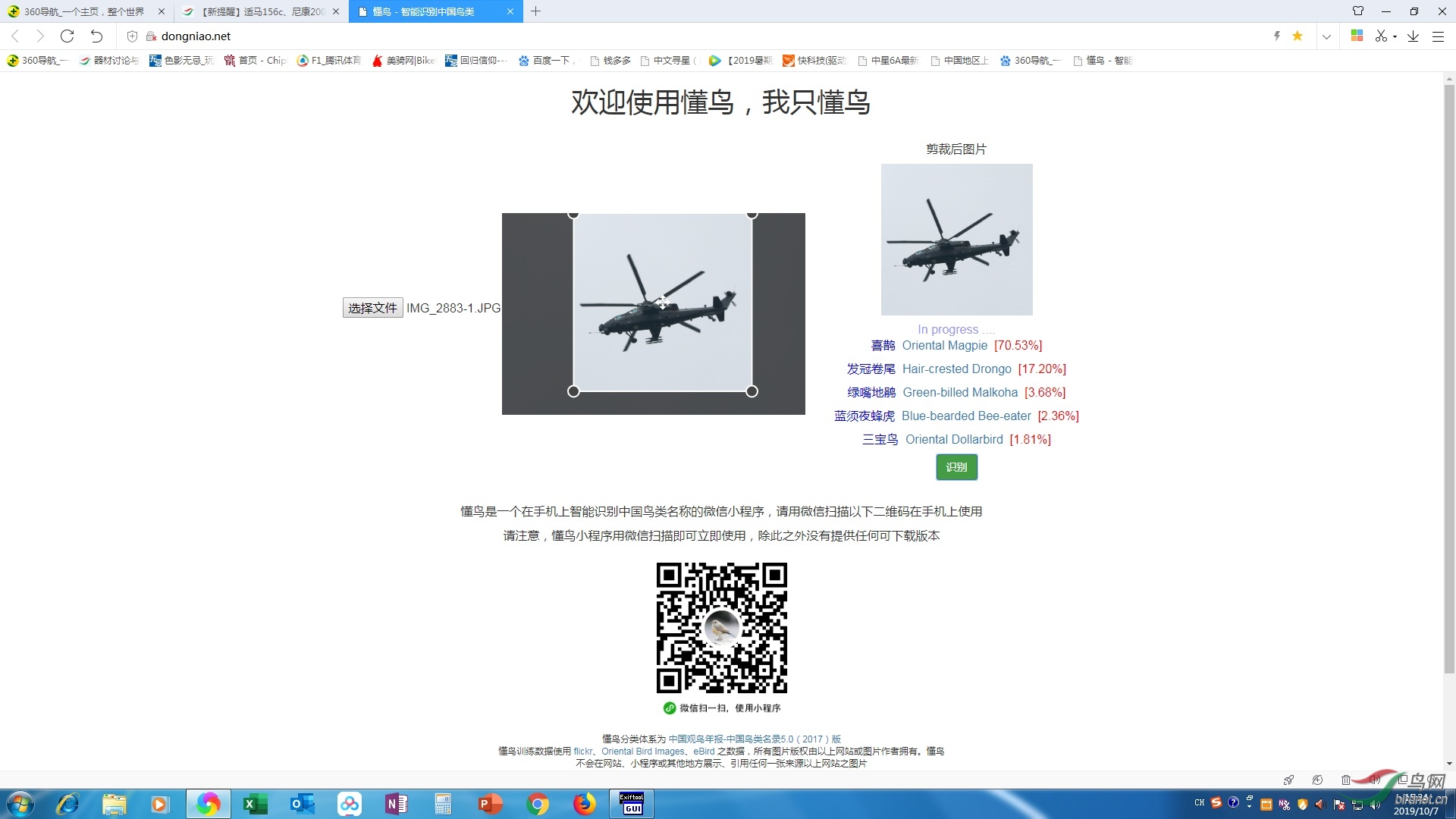
Task: Open the skin shirt icon in title bar
Action: [x=1358, y=11]
